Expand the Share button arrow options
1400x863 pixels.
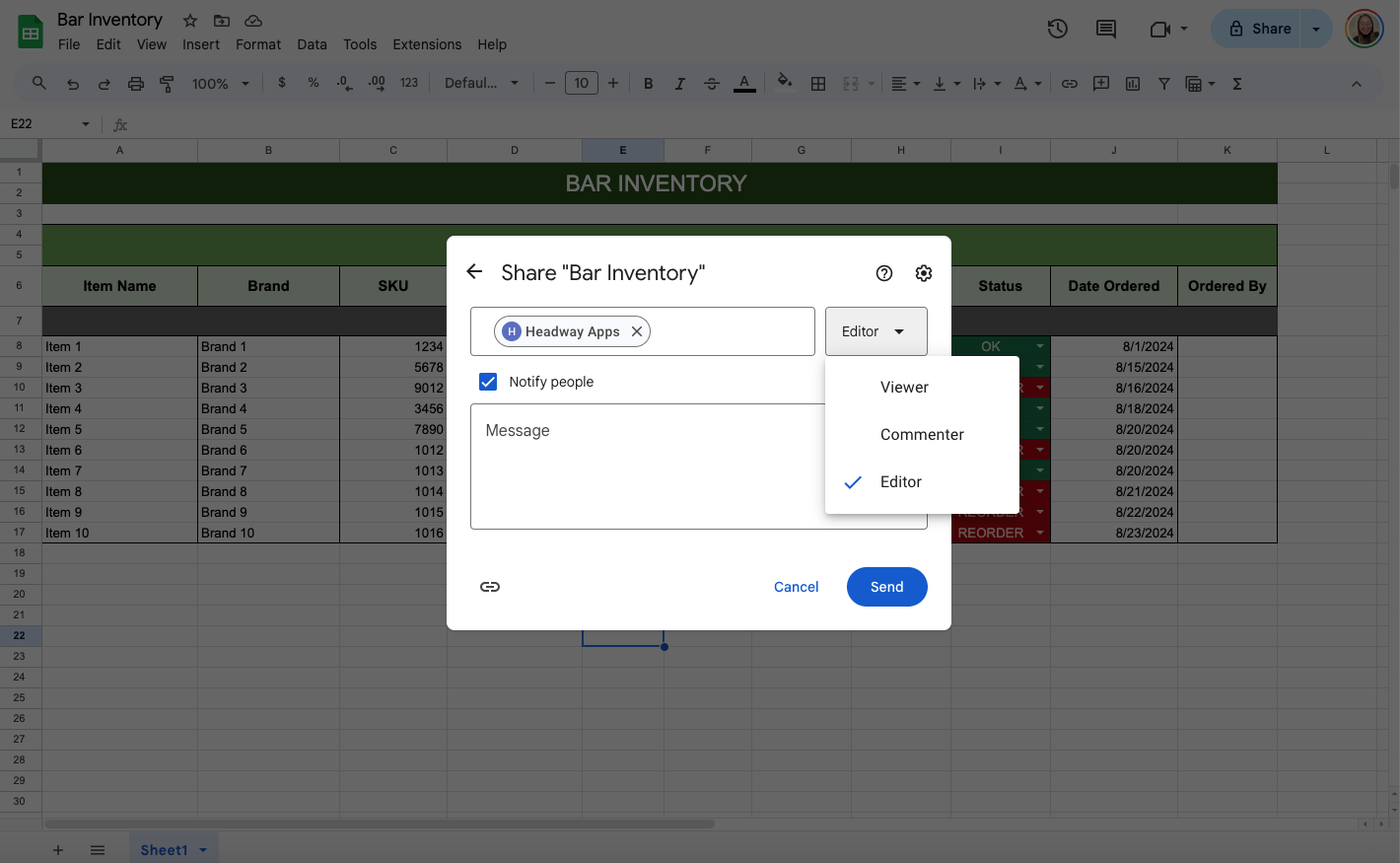[1316, 30]
